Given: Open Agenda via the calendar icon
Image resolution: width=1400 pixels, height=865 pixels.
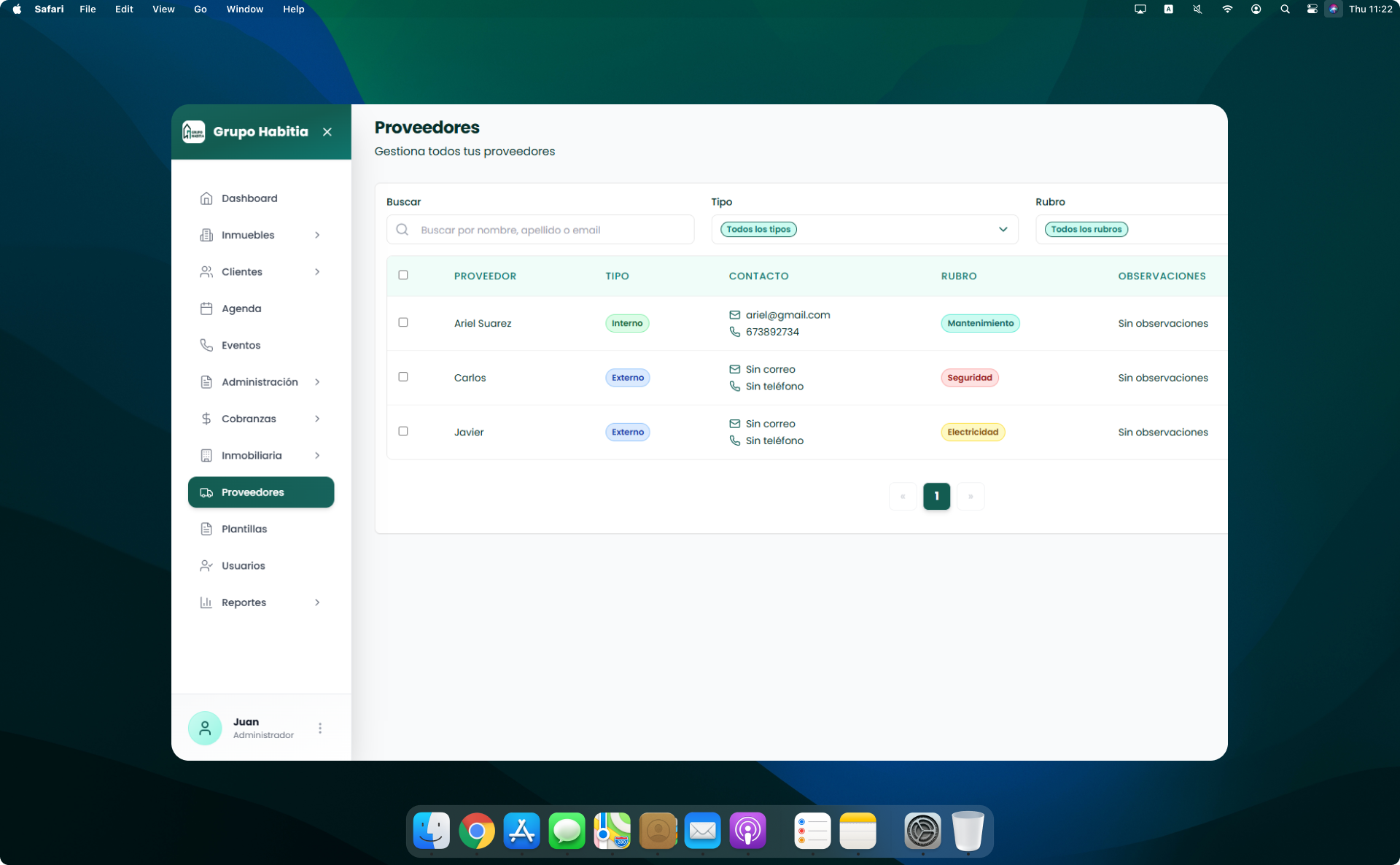Looking at the screenshot, I should (206, 309).
